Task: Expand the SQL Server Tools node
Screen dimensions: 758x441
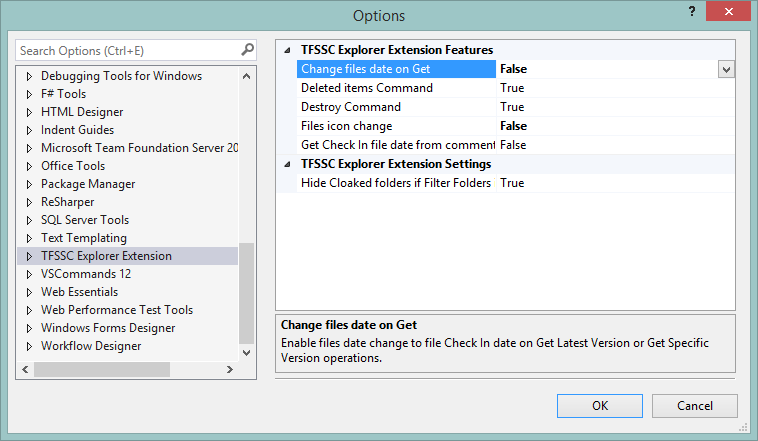Action: pyautogui.click(x=29, y=220)
